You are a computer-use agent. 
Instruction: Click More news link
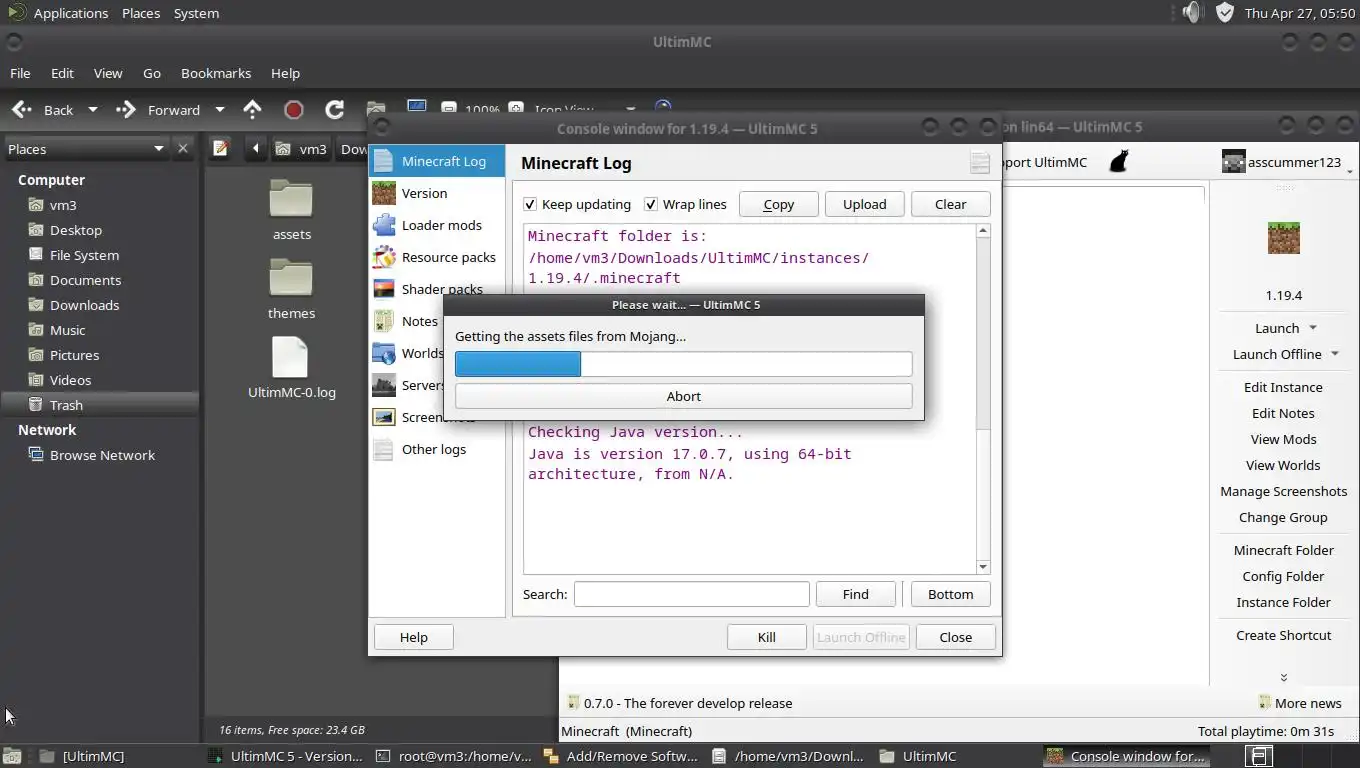(x=1300, y=703)
